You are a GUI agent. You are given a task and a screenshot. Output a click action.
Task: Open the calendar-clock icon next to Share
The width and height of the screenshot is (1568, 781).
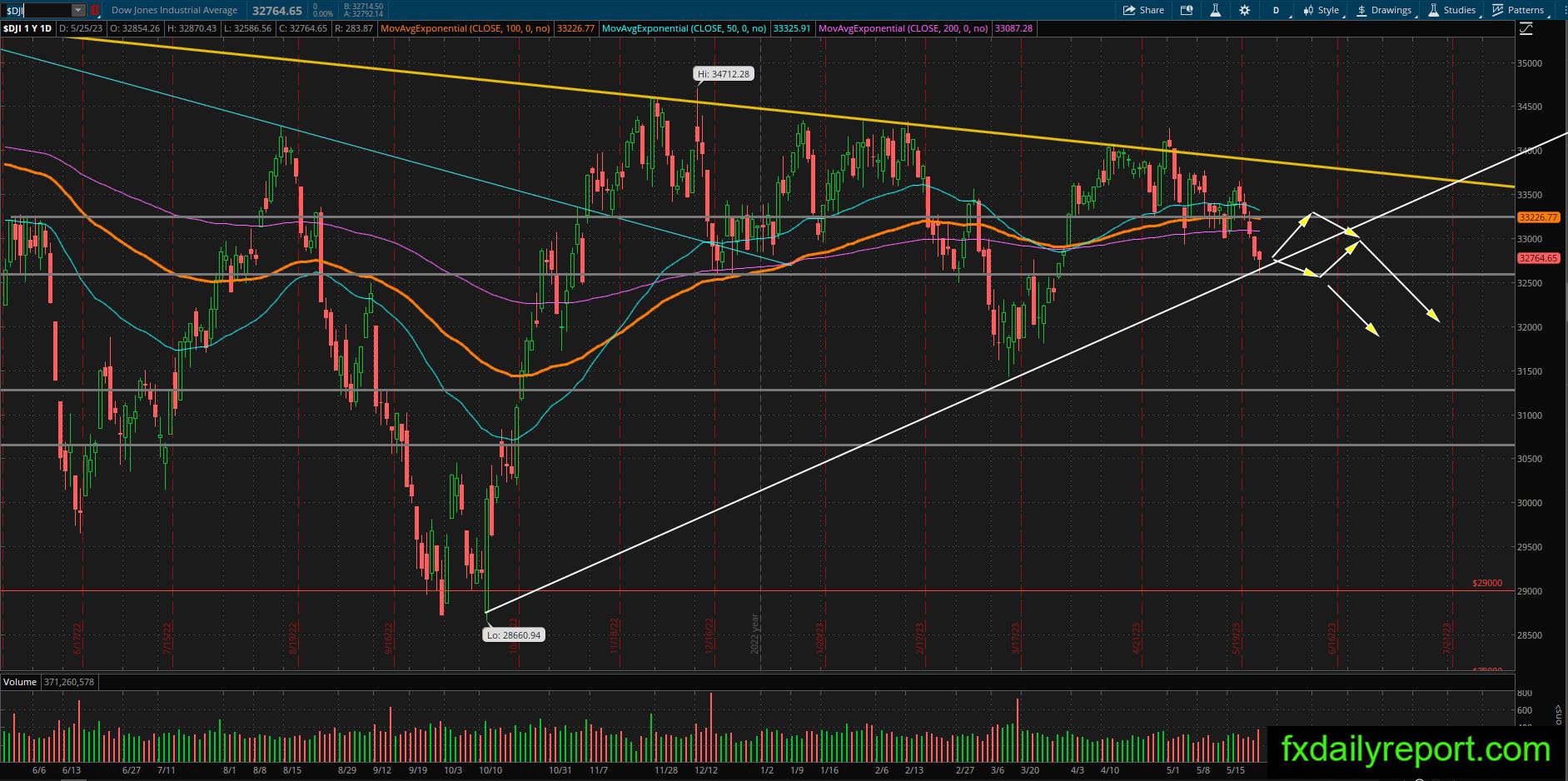1187,10
